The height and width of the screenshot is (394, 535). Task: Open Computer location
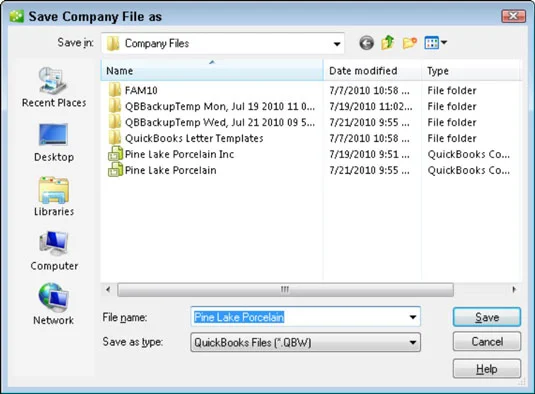[54, 251]
